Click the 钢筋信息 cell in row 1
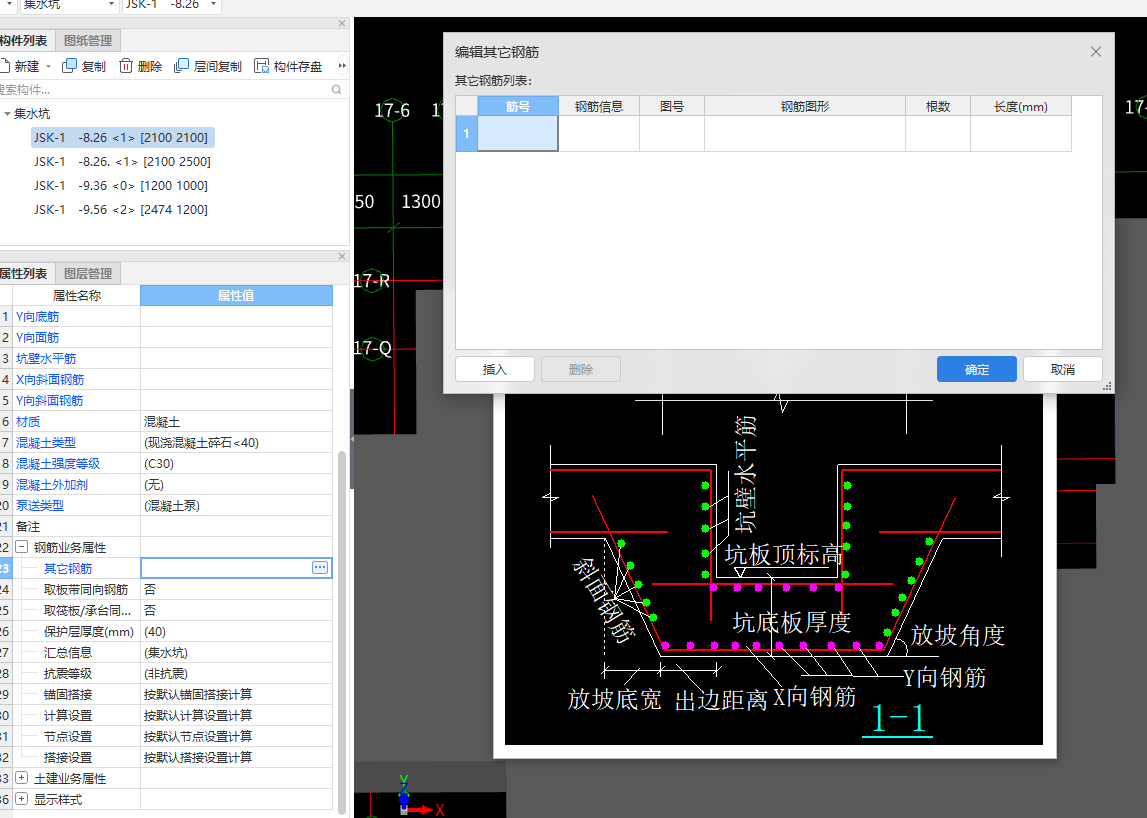Viewport: 1147px width, 818px height. (x=599, y=134)
